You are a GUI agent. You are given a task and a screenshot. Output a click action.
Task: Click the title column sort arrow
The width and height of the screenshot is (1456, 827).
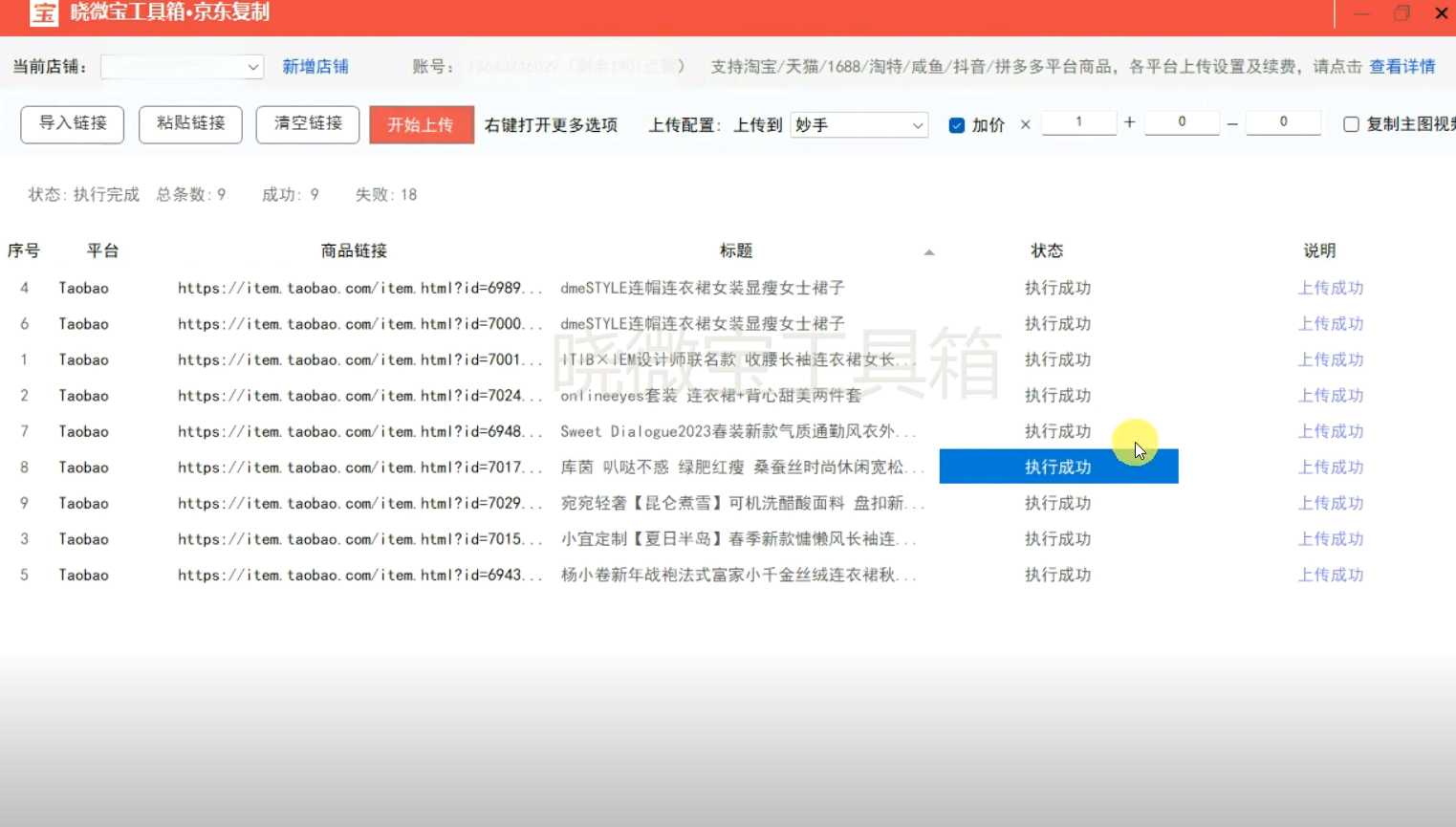928,252
